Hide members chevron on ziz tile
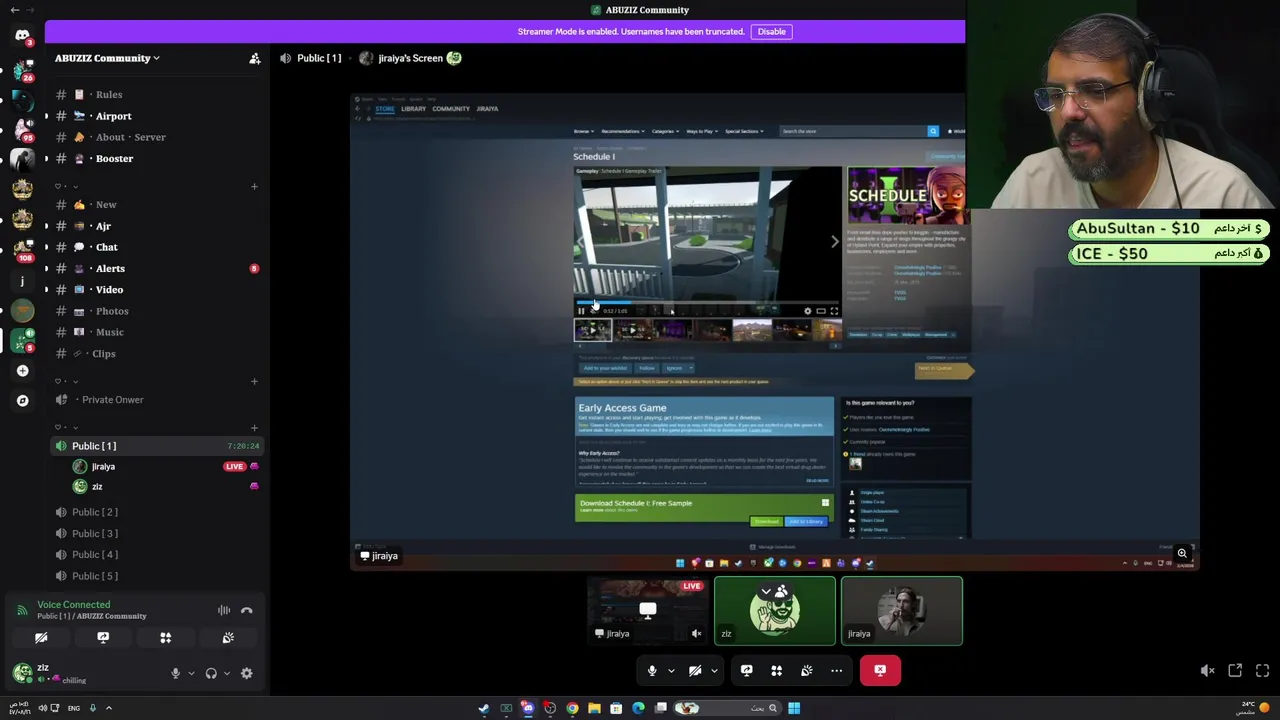 [x=766, y=592]
